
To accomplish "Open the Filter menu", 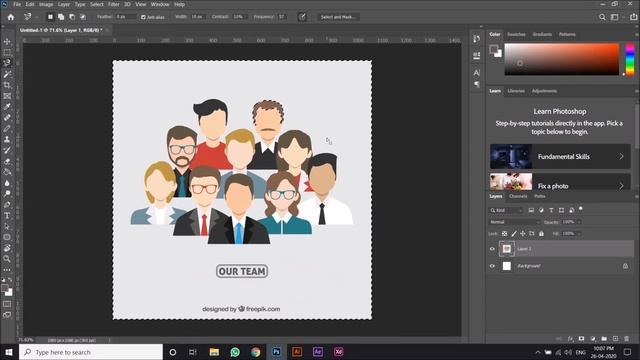I will [113, 4].
